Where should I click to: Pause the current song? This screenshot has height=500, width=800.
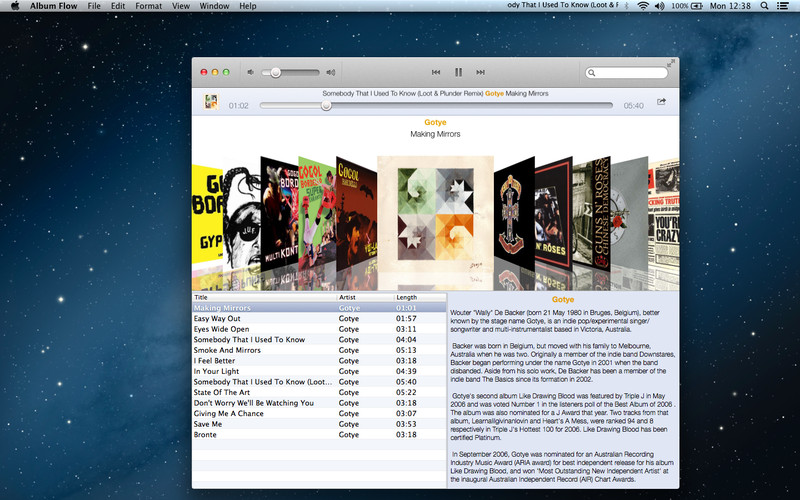pyautogui.click(x=458, y=72)
